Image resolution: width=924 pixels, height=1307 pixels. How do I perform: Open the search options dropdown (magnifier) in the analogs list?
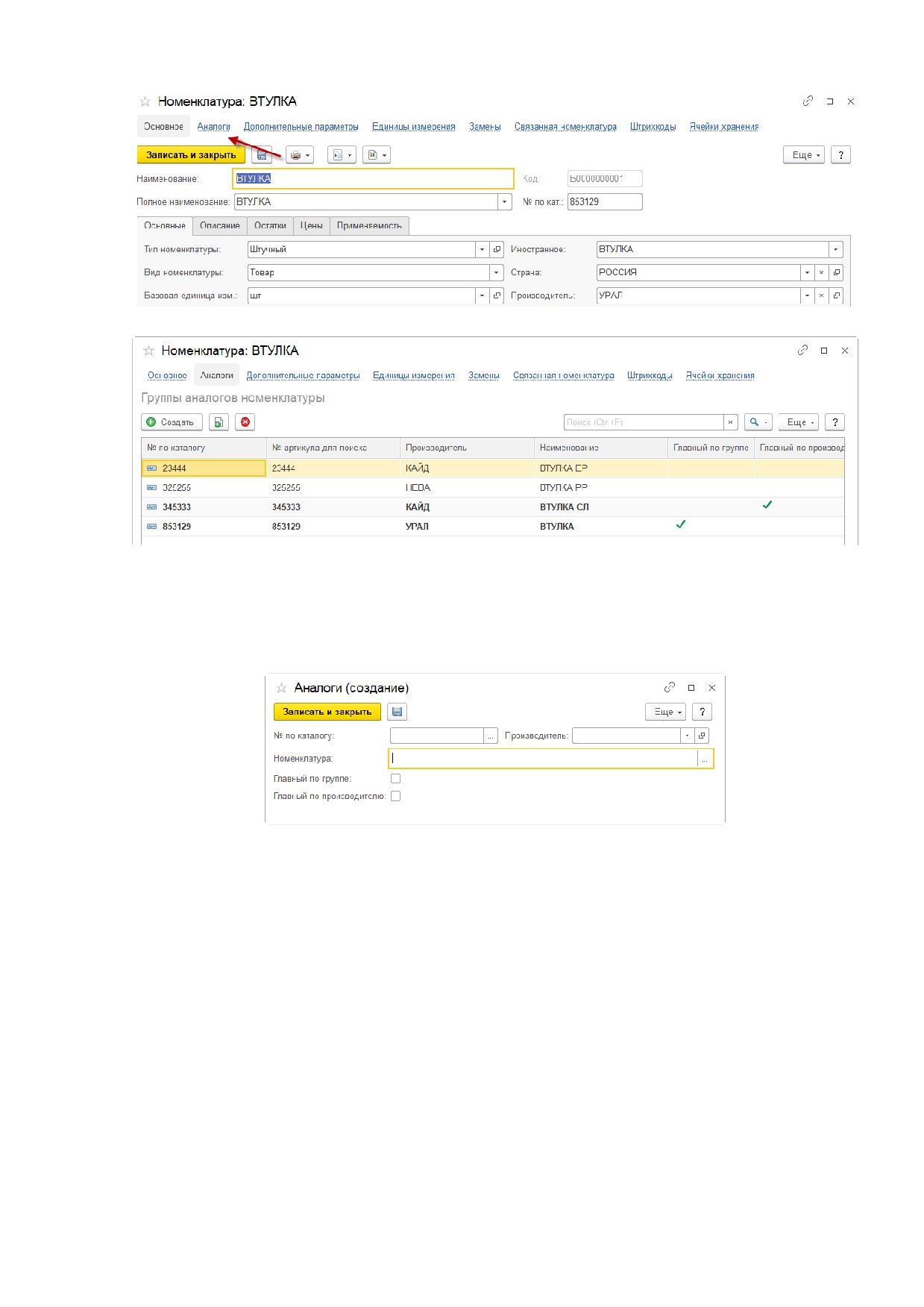pyautogui.click(x=758, y=422)
